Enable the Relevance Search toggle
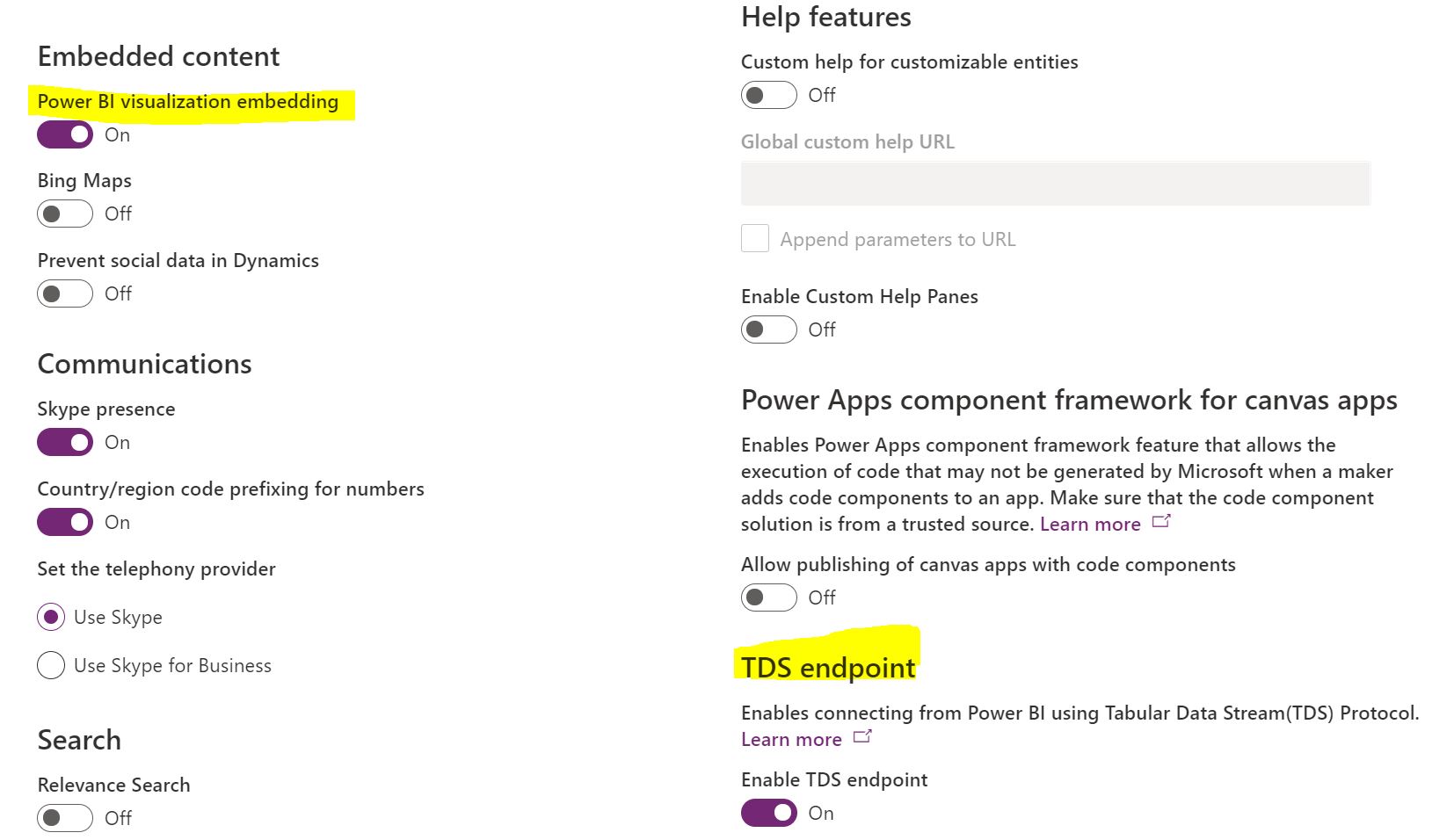This screenshot has width=1432, height=840. [65, 818]
